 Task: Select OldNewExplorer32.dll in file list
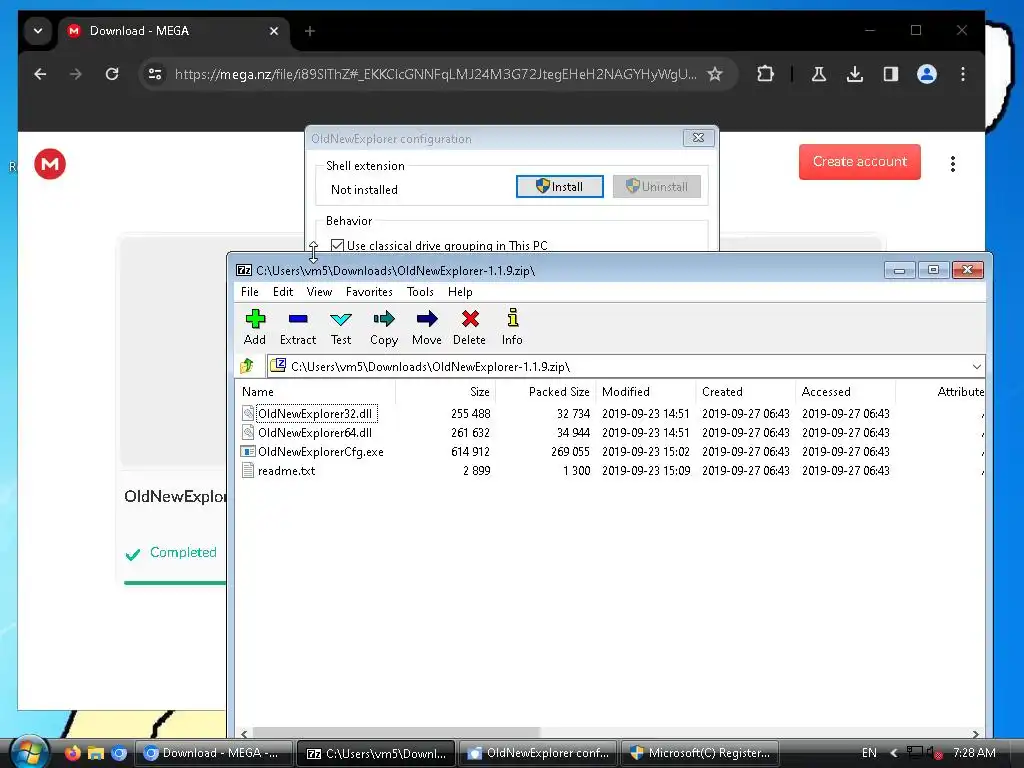[315, 413]
